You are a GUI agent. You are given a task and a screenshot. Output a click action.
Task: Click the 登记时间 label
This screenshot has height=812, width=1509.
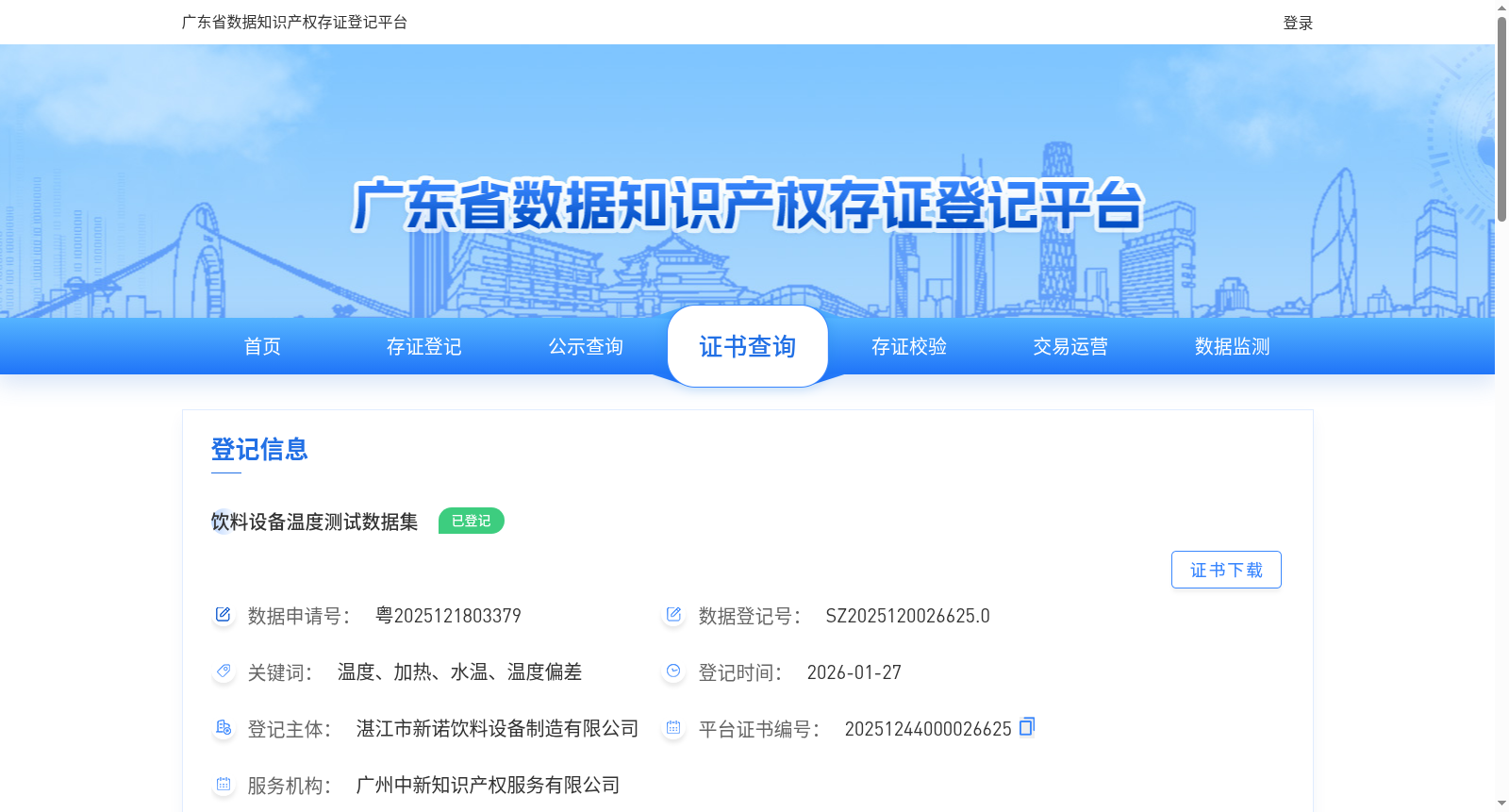coord(740,672)
